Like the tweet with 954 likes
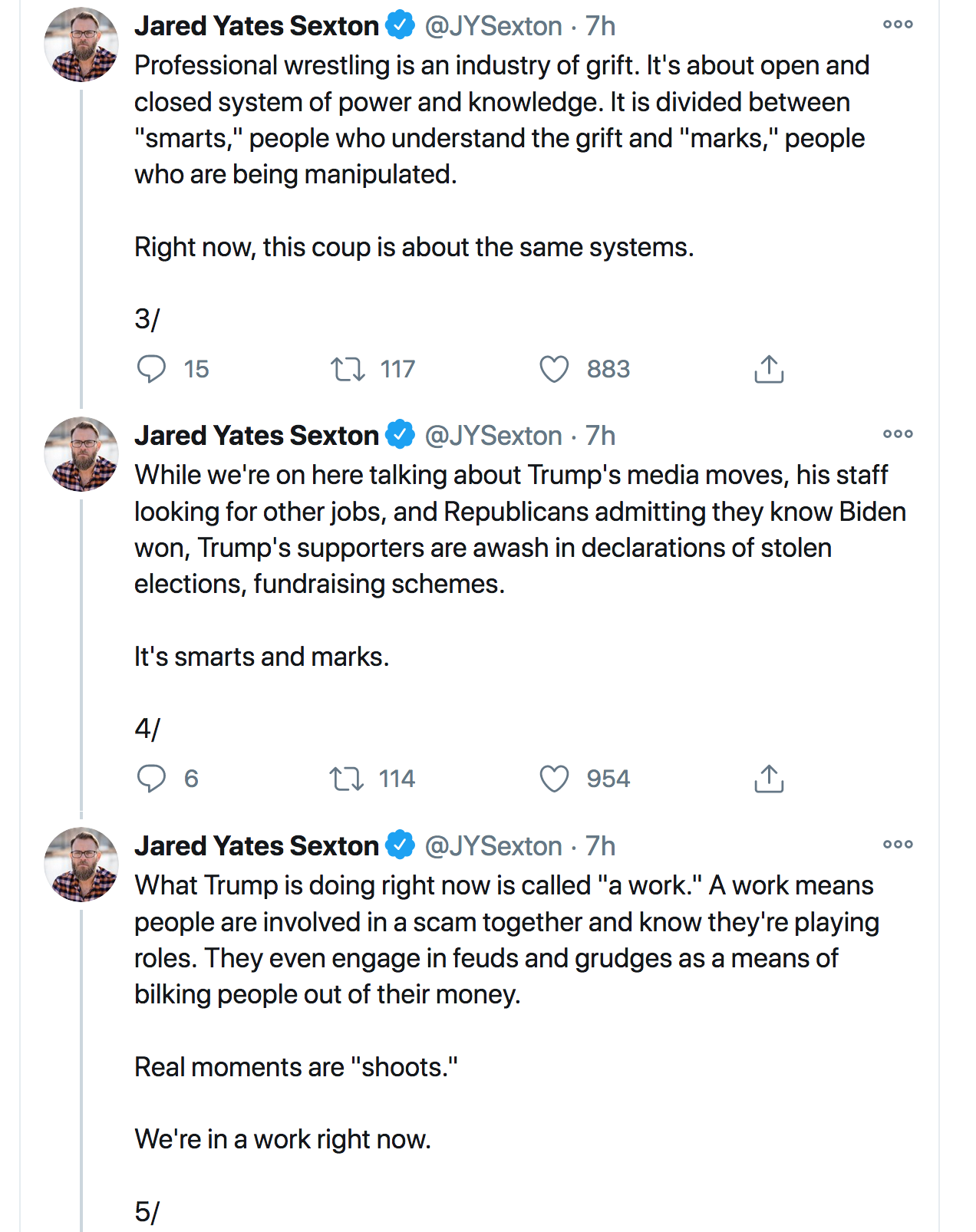Screen dimensions: 976x1232 coord(554,779)
